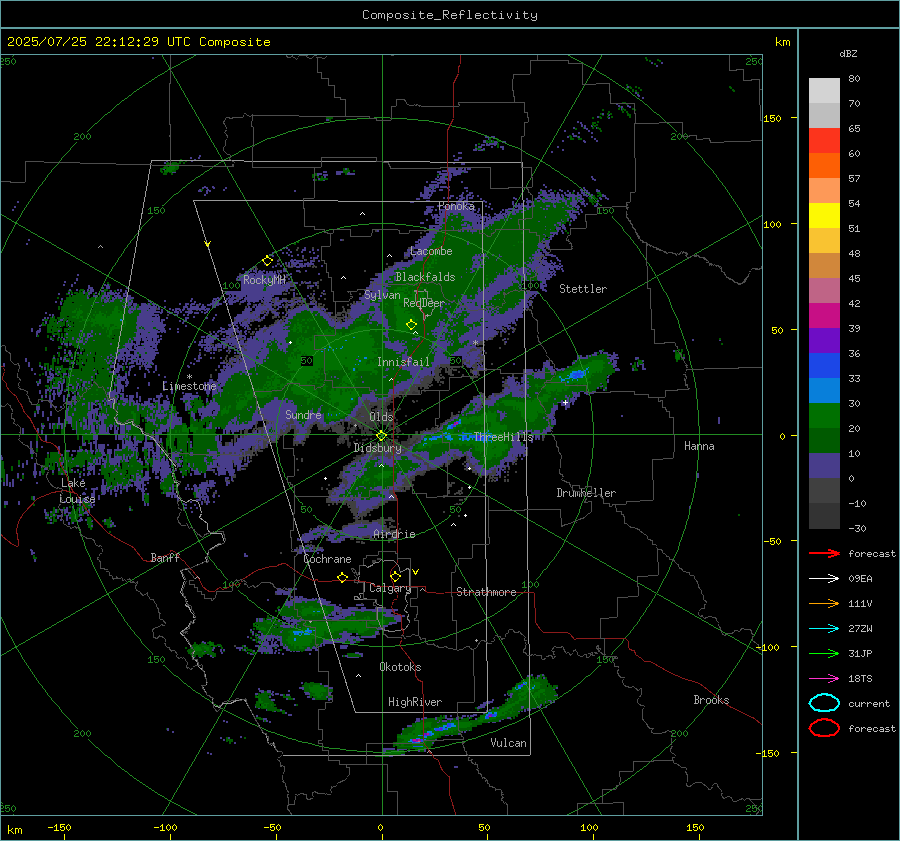Click the cyan current ellipse symbol
The height and width of the screenshot is (841, 900).
tap(824, 703)
